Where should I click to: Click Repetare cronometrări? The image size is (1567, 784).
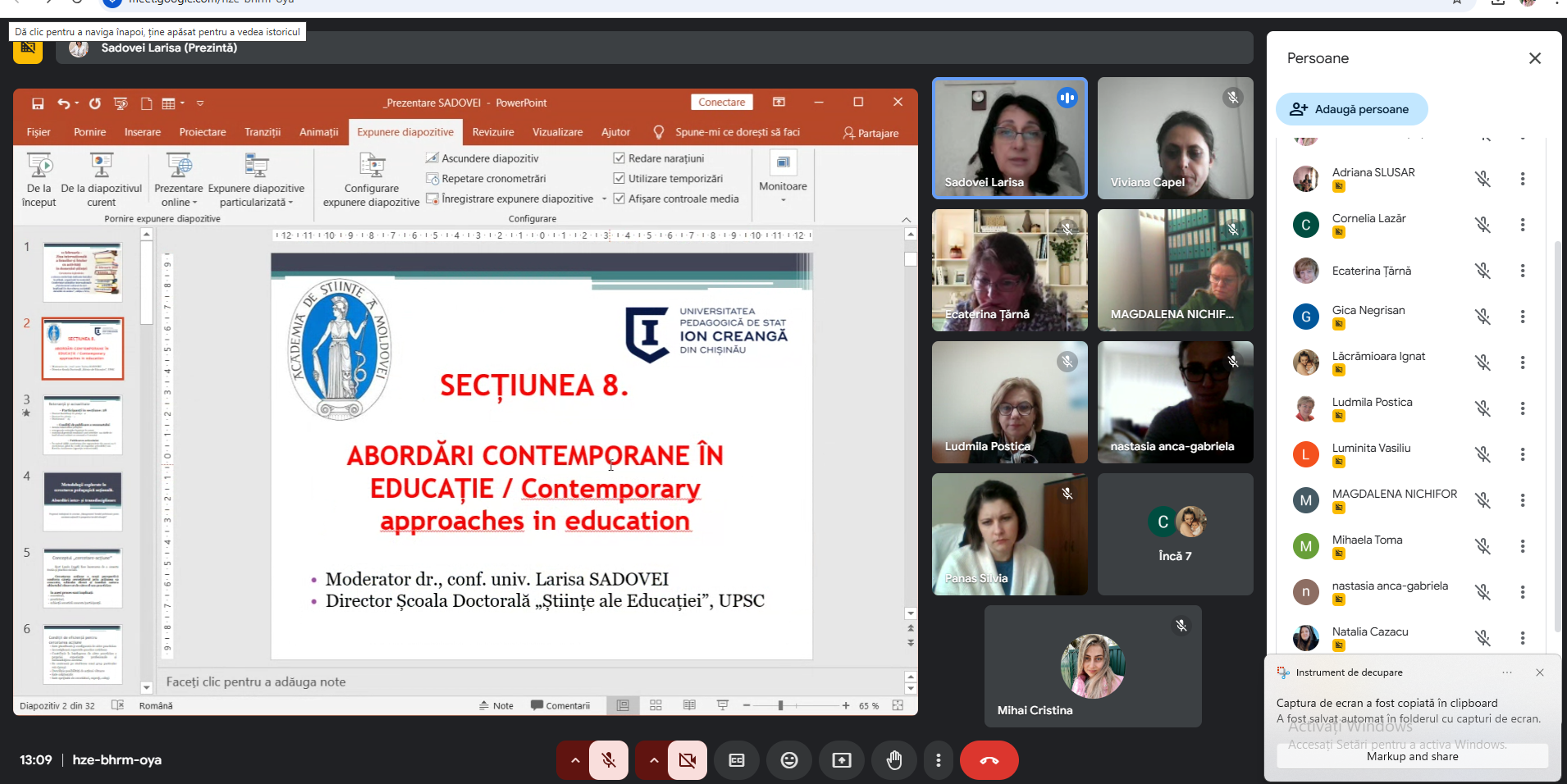[486, 179]
